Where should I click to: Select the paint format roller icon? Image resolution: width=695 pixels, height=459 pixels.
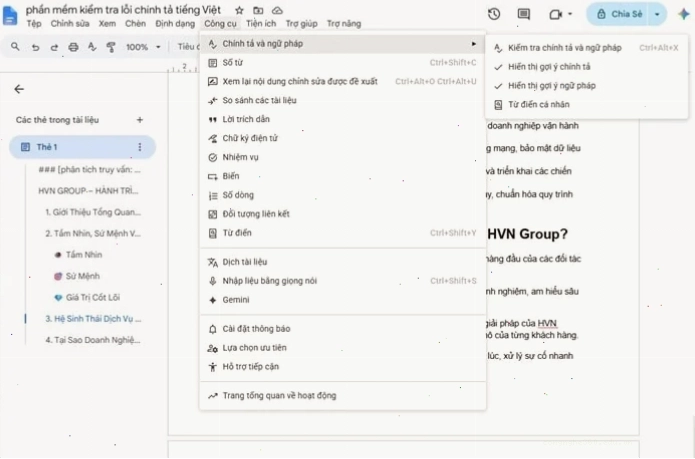click(111, 47)
